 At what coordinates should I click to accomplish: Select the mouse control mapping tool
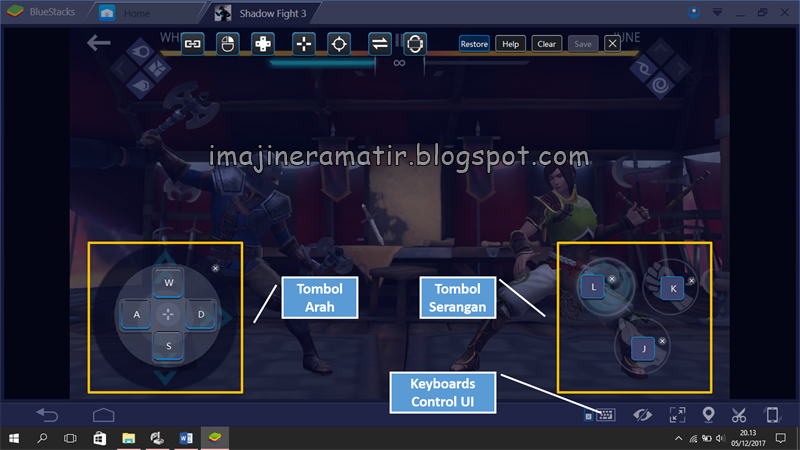pos(228,44)
